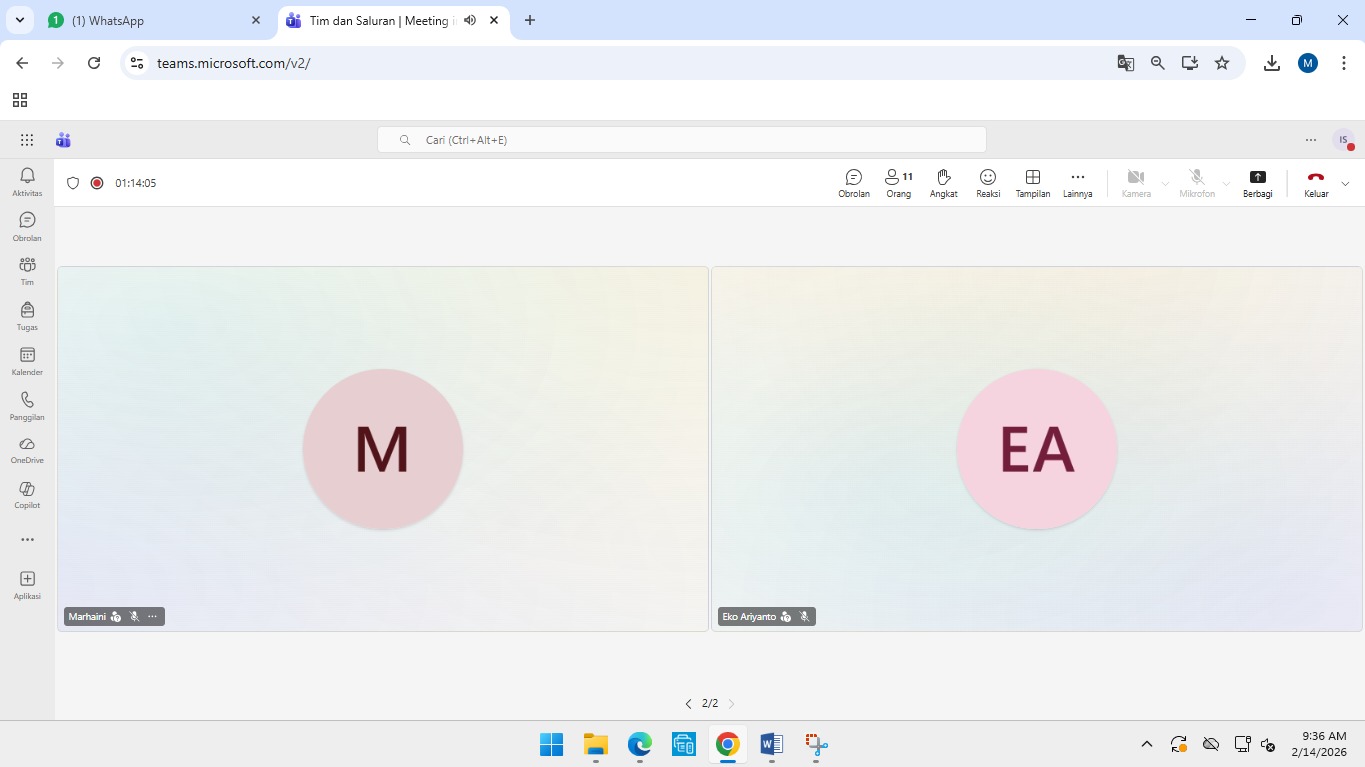
Task: Open the Obrolan chat panel in meeting toolbar
Action: (x=853, y=183)
